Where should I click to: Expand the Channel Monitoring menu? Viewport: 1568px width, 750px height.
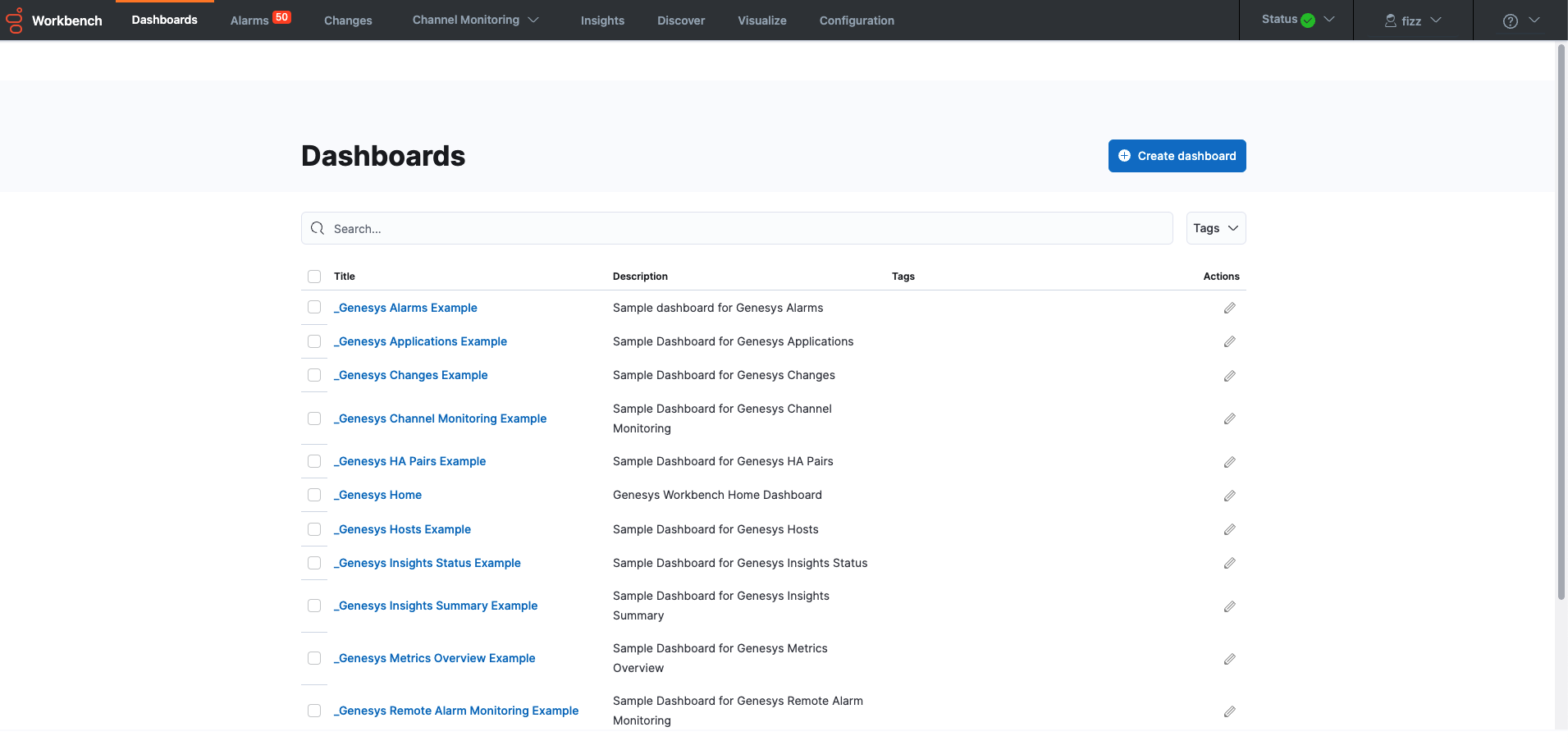coord(475,20)
